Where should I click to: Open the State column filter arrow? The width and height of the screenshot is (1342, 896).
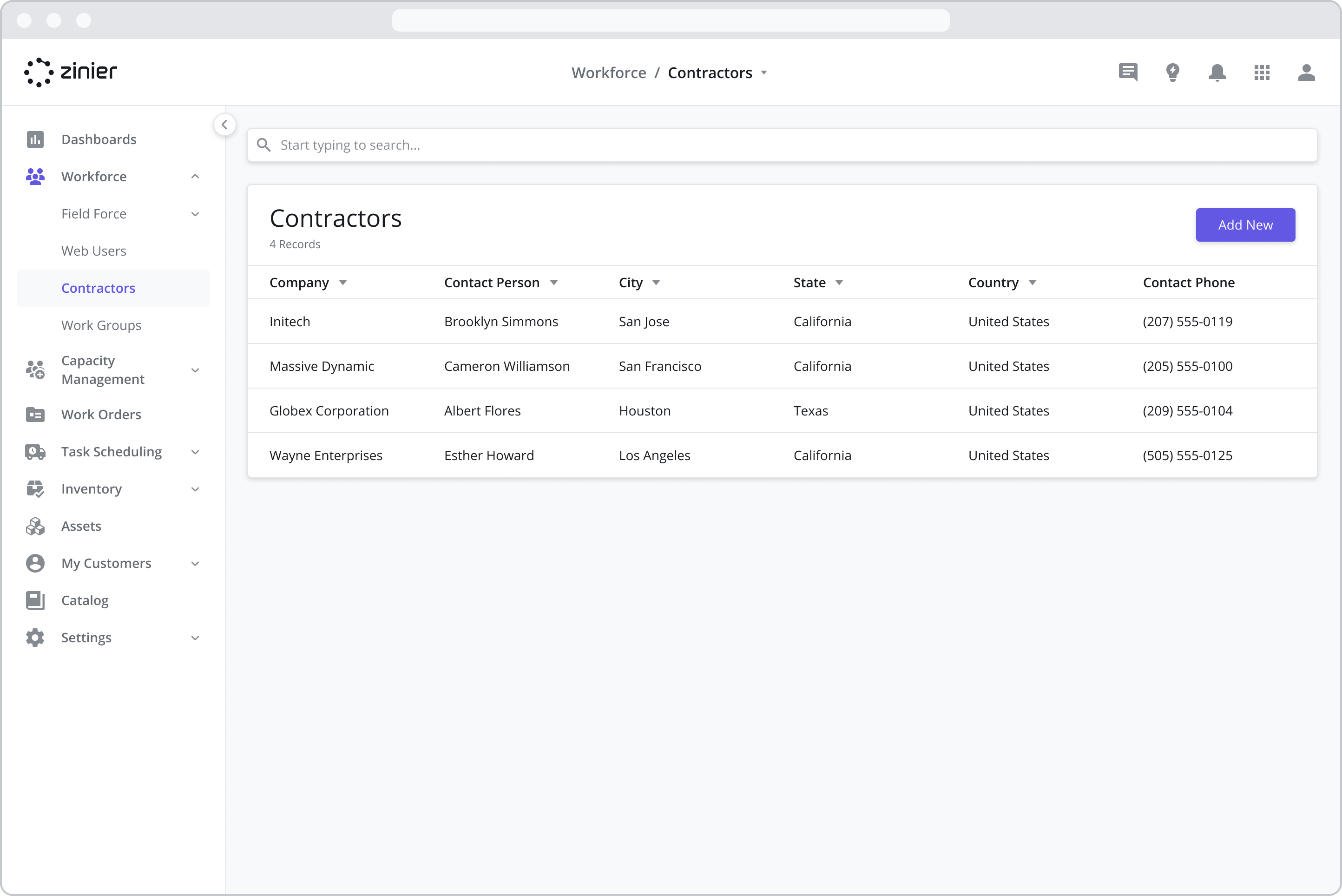click(839, 283)
